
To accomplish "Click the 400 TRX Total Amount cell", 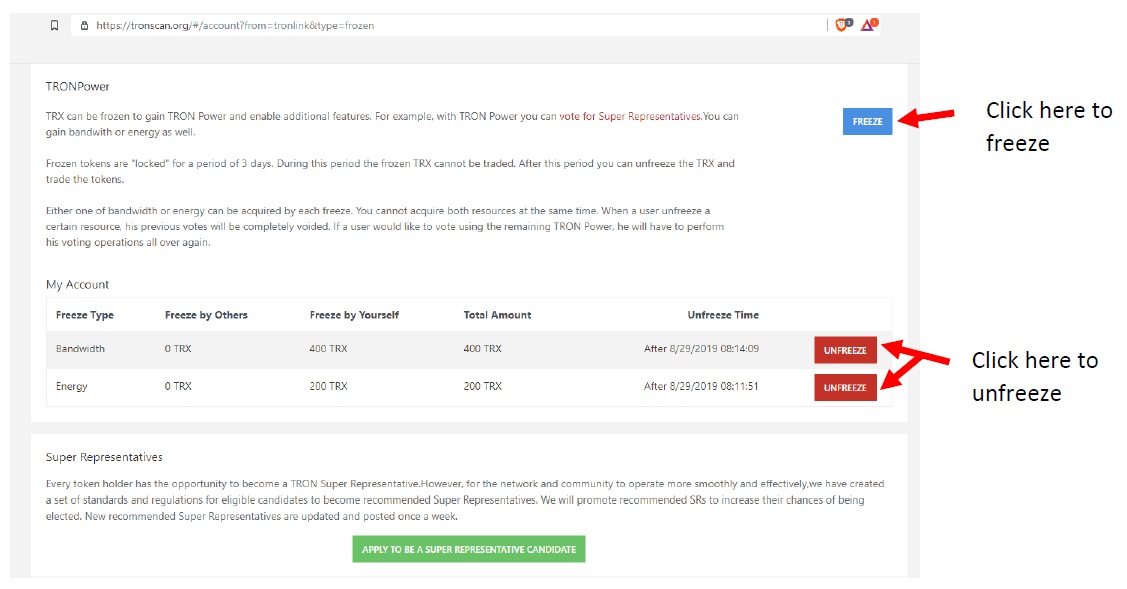I will tap(482, 349).
